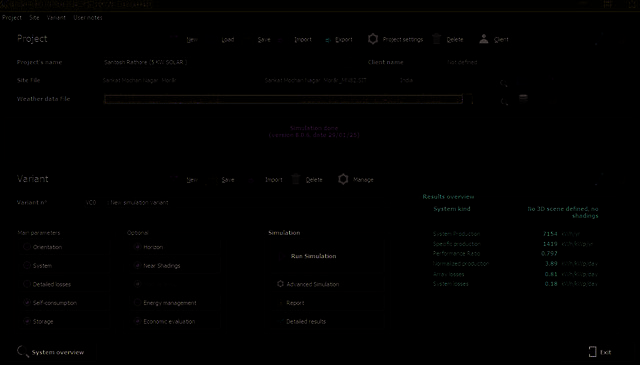Open the weather database icon
Viewport: 640px width, 365px height.
point(523,98)
